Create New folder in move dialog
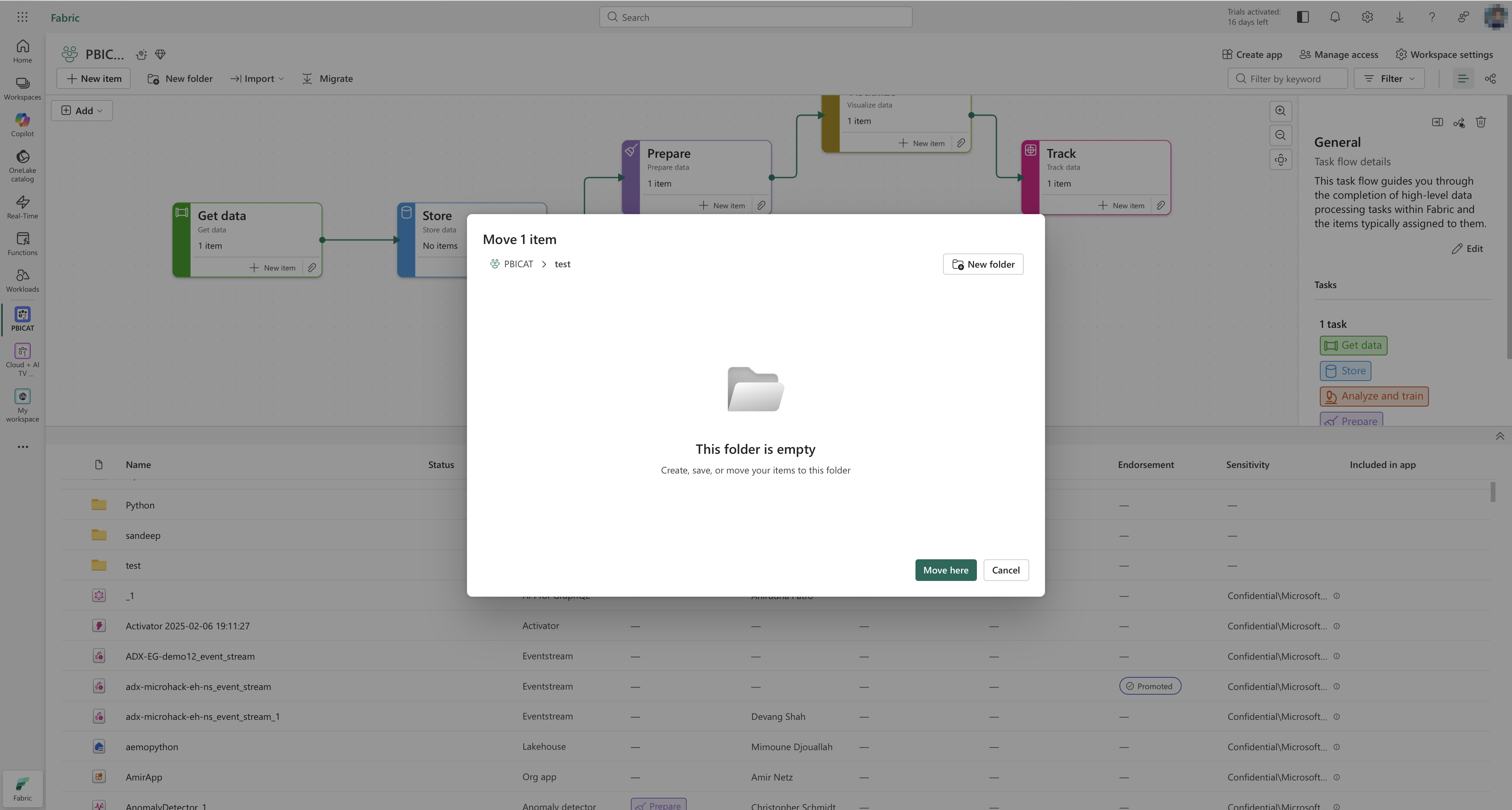1512x810 pixels. pos(982,264)
